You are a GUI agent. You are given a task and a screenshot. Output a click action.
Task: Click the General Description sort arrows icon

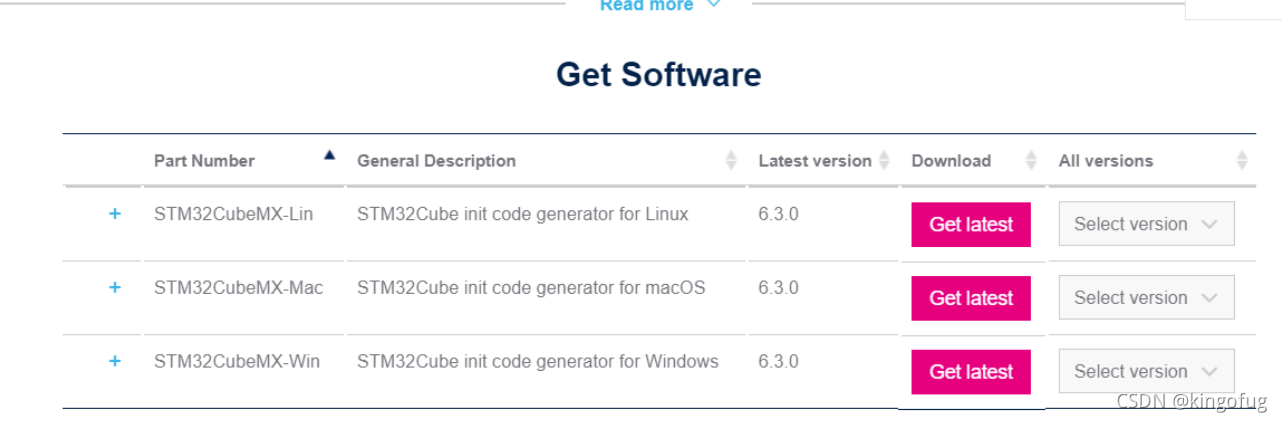731,160
